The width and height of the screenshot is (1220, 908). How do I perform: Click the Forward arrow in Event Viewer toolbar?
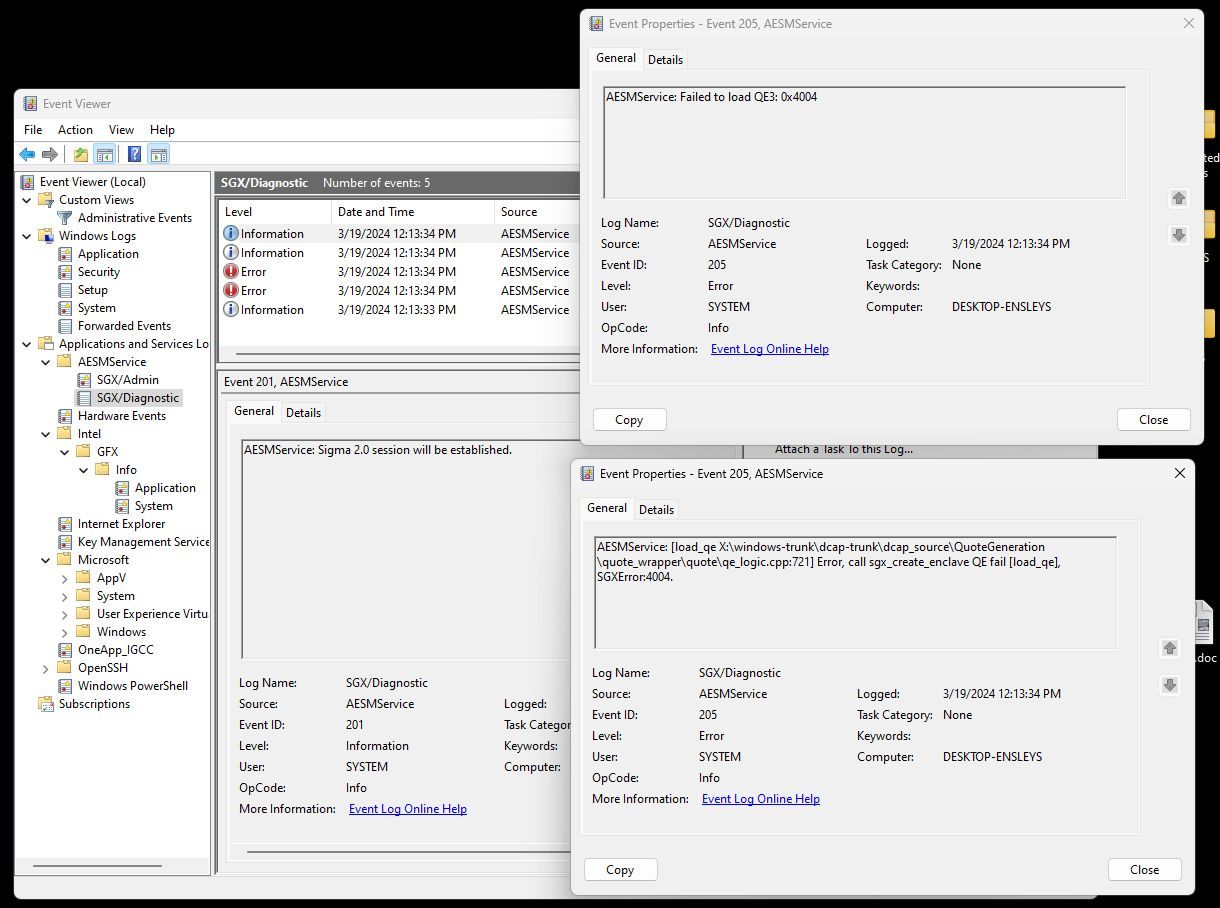(49, 154)
